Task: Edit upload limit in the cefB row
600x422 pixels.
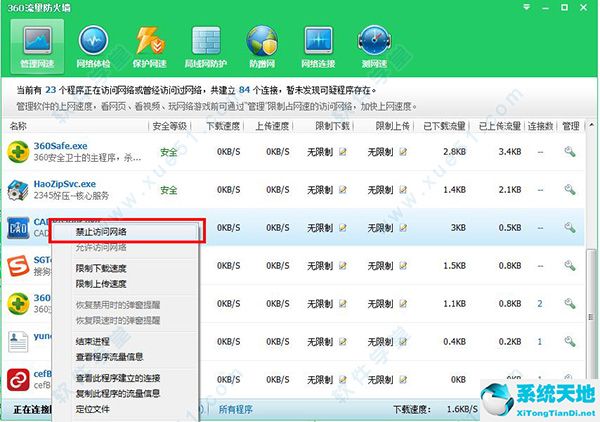Action: [x=403, y=380]
